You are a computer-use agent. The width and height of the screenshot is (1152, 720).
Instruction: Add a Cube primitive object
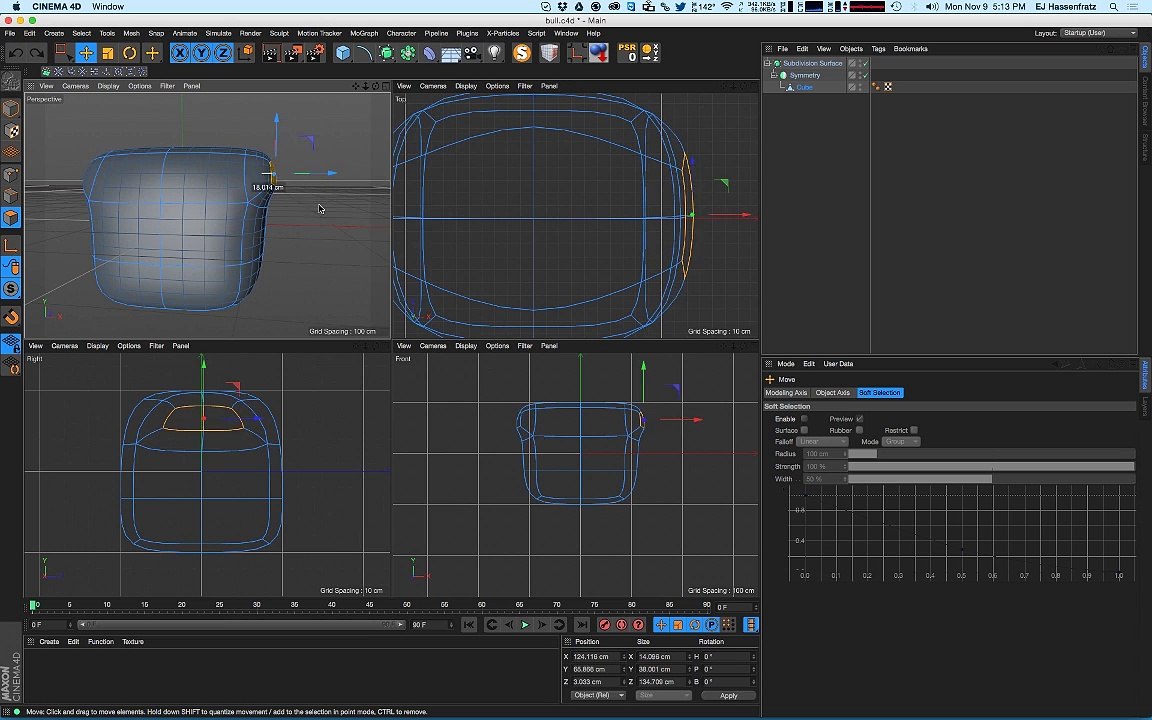[343, 53]
